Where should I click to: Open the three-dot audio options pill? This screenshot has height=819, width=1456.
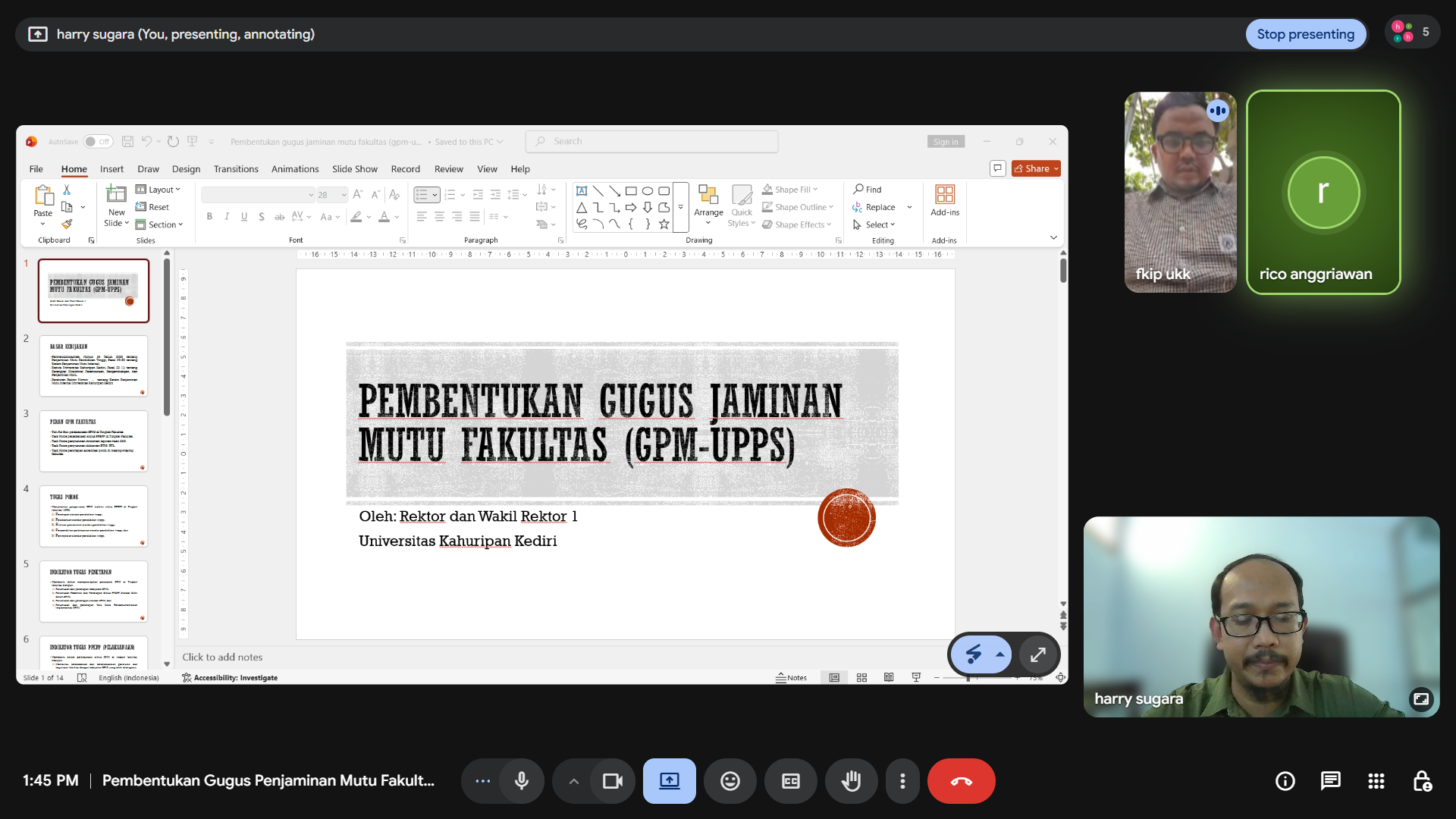[x=482, y=781]
